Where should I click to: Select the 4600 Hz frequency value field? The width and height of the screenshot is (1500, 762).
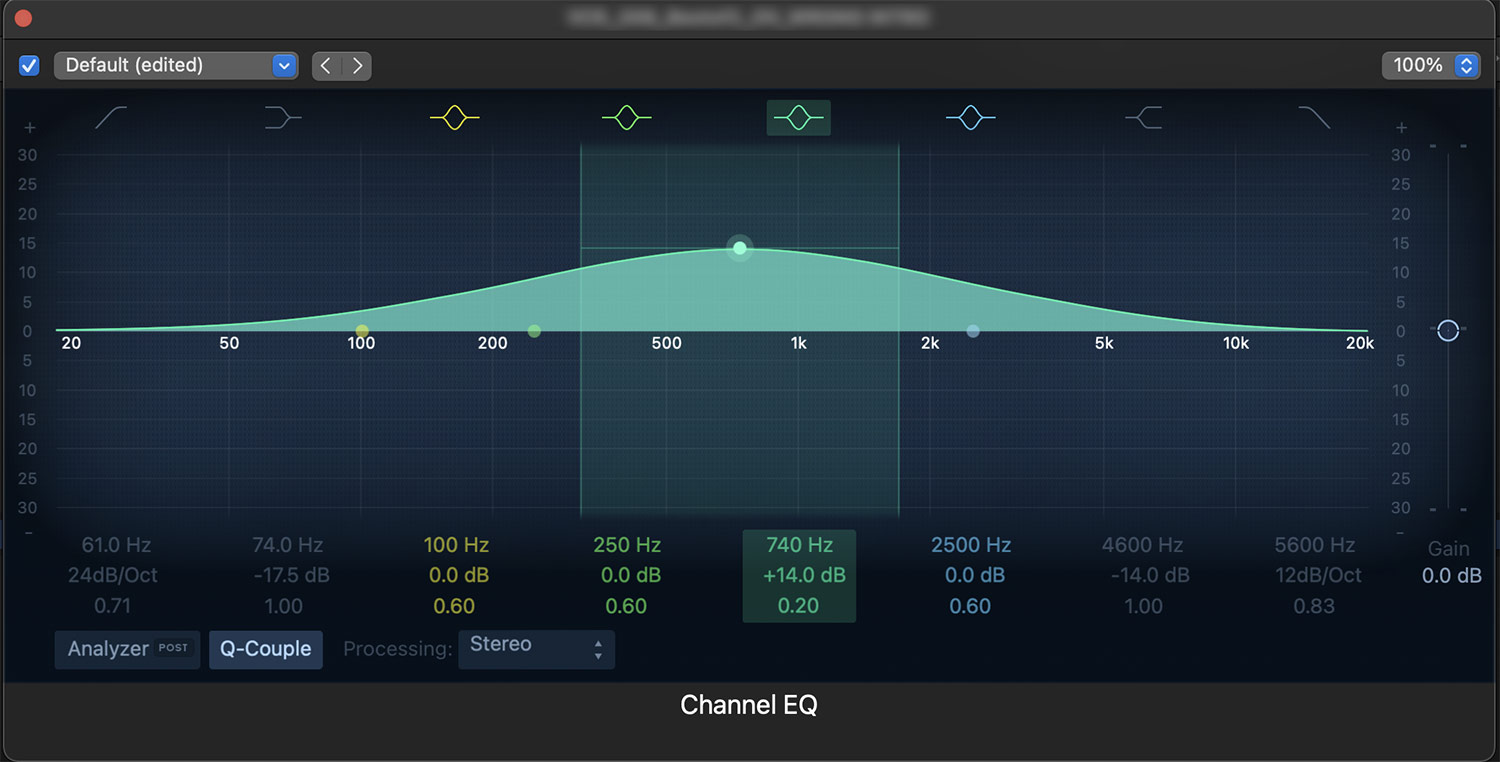[x=1142, y=545]
